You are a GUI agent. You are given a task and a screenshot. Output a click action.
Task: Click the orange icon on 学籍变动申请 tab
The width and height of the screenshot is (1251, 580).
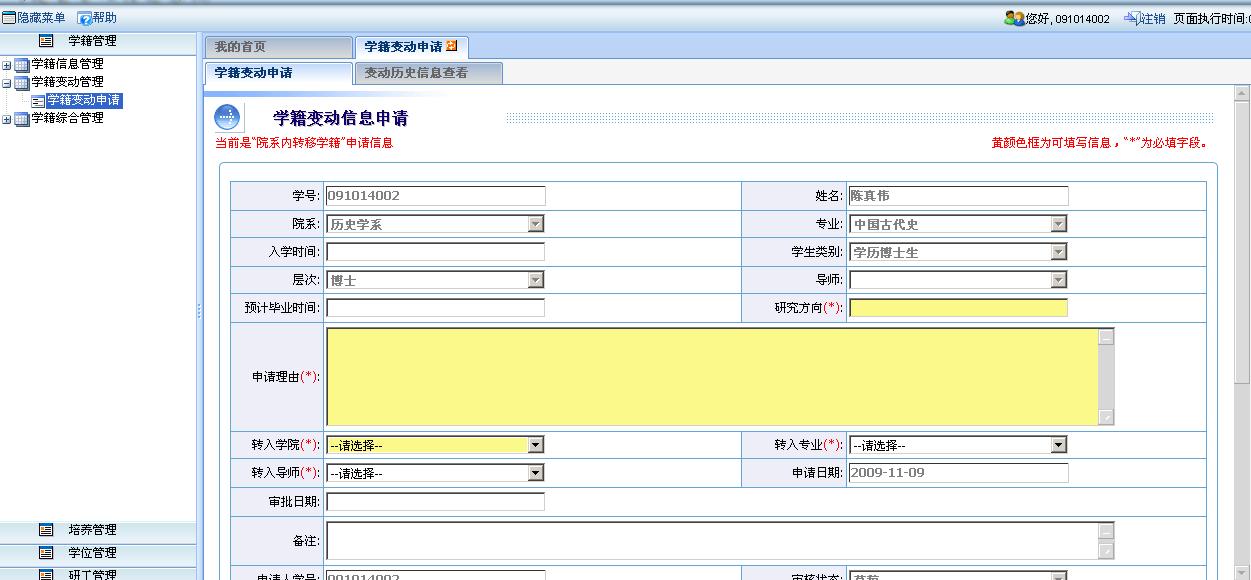point(452,46)
